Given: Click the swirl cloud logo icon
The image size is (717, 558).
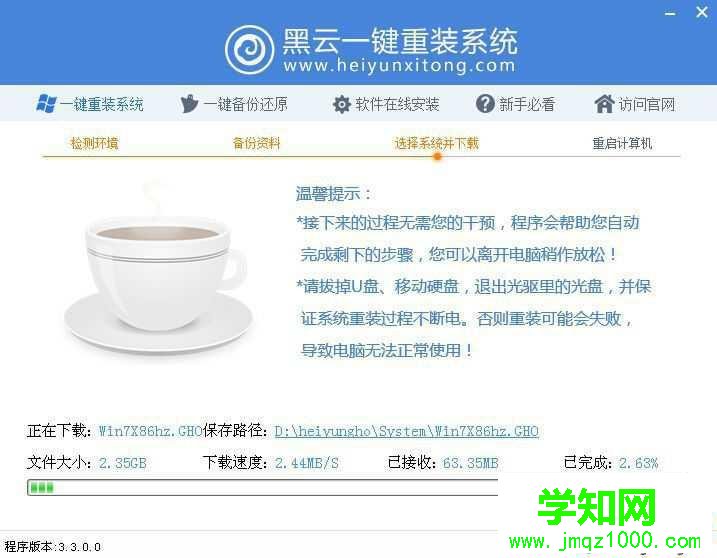Looking at the screenshot, I should [250, 49].
